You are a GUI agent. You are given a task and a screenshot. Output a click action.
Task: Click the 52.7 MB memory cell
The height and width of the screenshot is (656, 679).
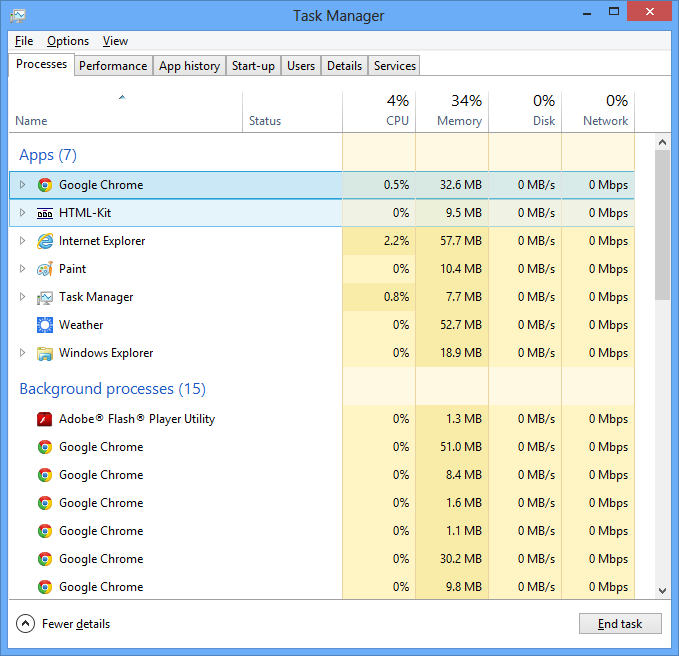tap(452, 325)
